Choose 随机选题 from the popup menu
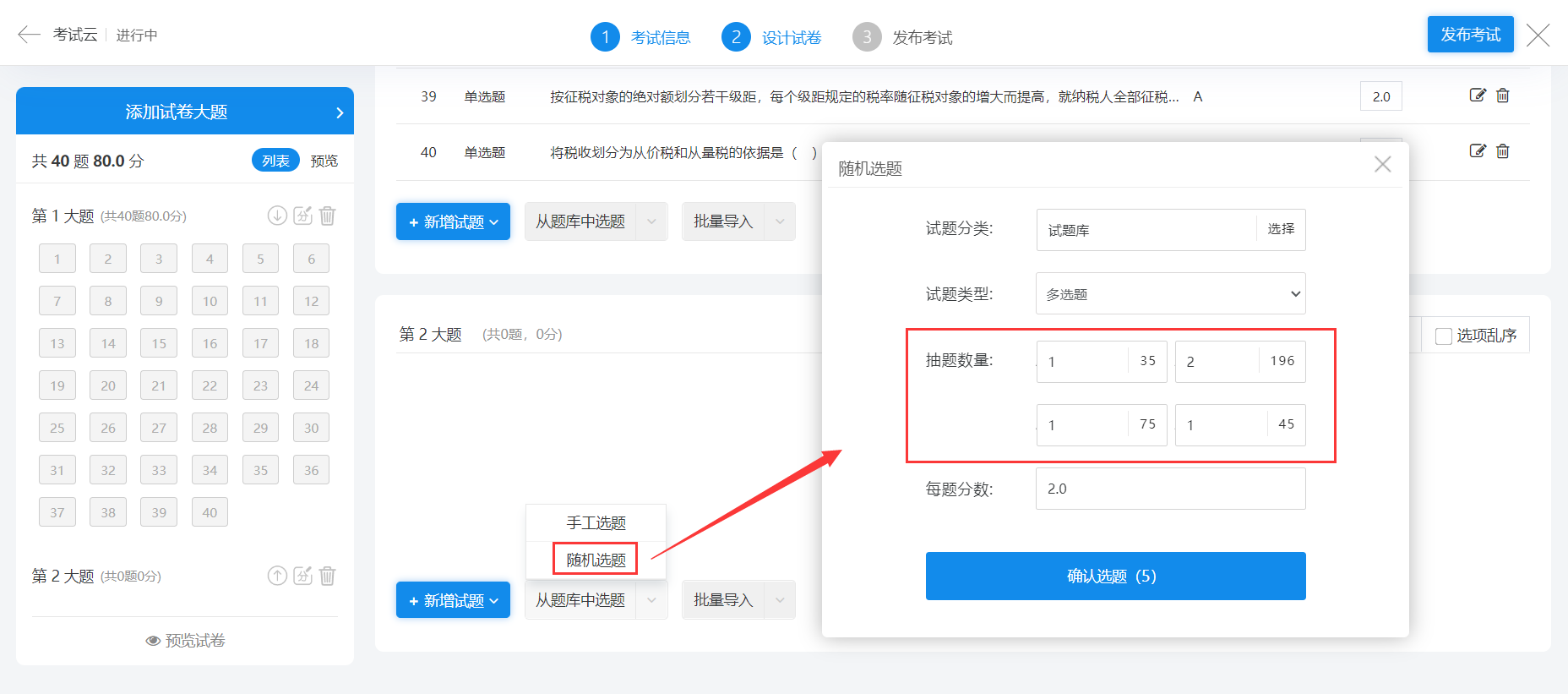 (x=596, y=560)
